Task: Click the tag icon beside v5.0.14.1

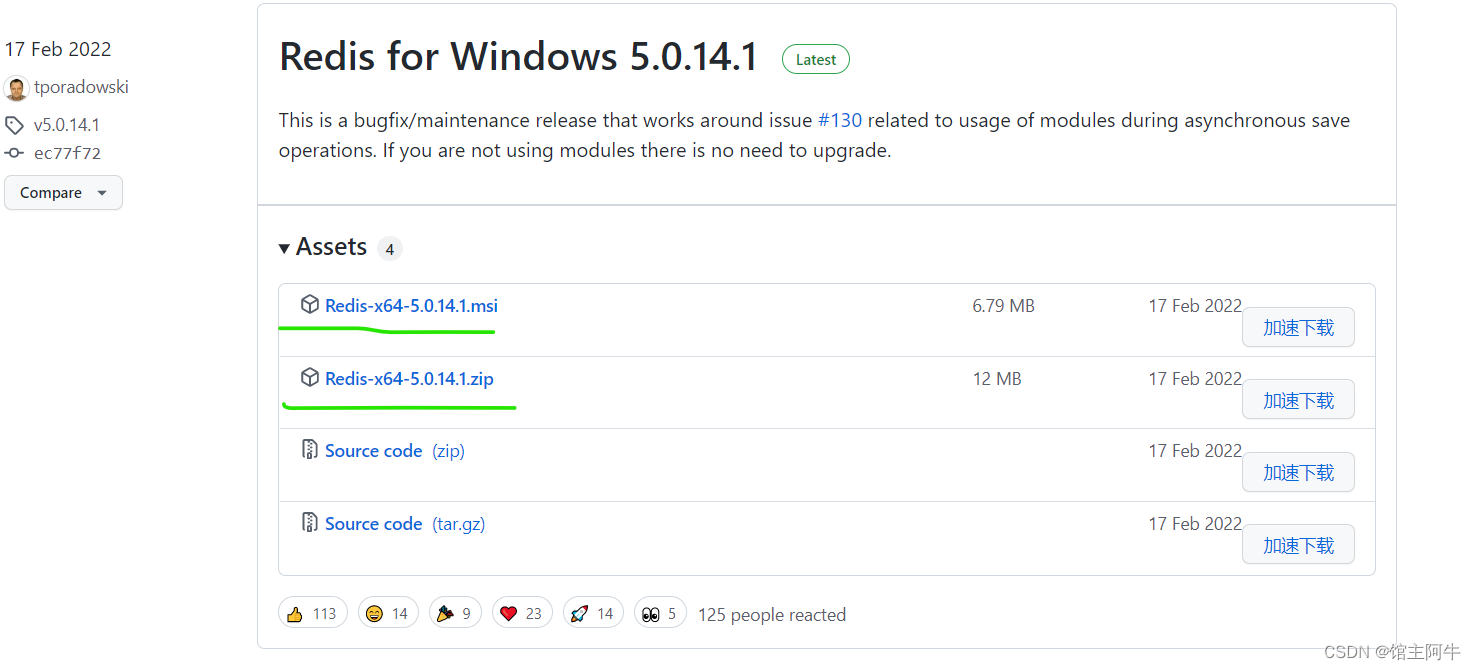Action: point(14,125)
